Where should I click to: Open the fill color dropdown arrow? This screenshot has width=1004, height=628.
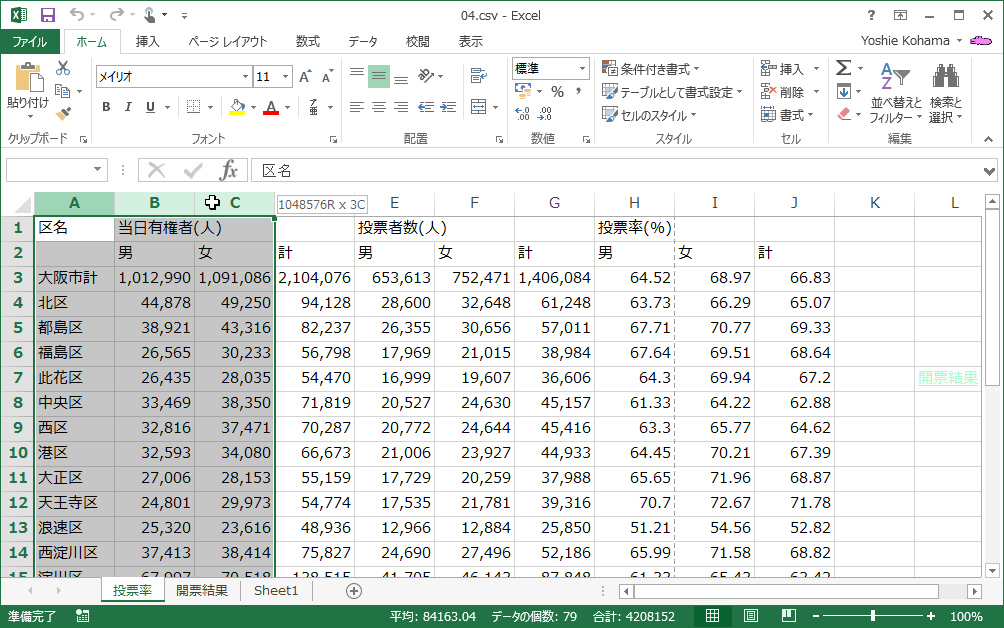click(254, 108)
